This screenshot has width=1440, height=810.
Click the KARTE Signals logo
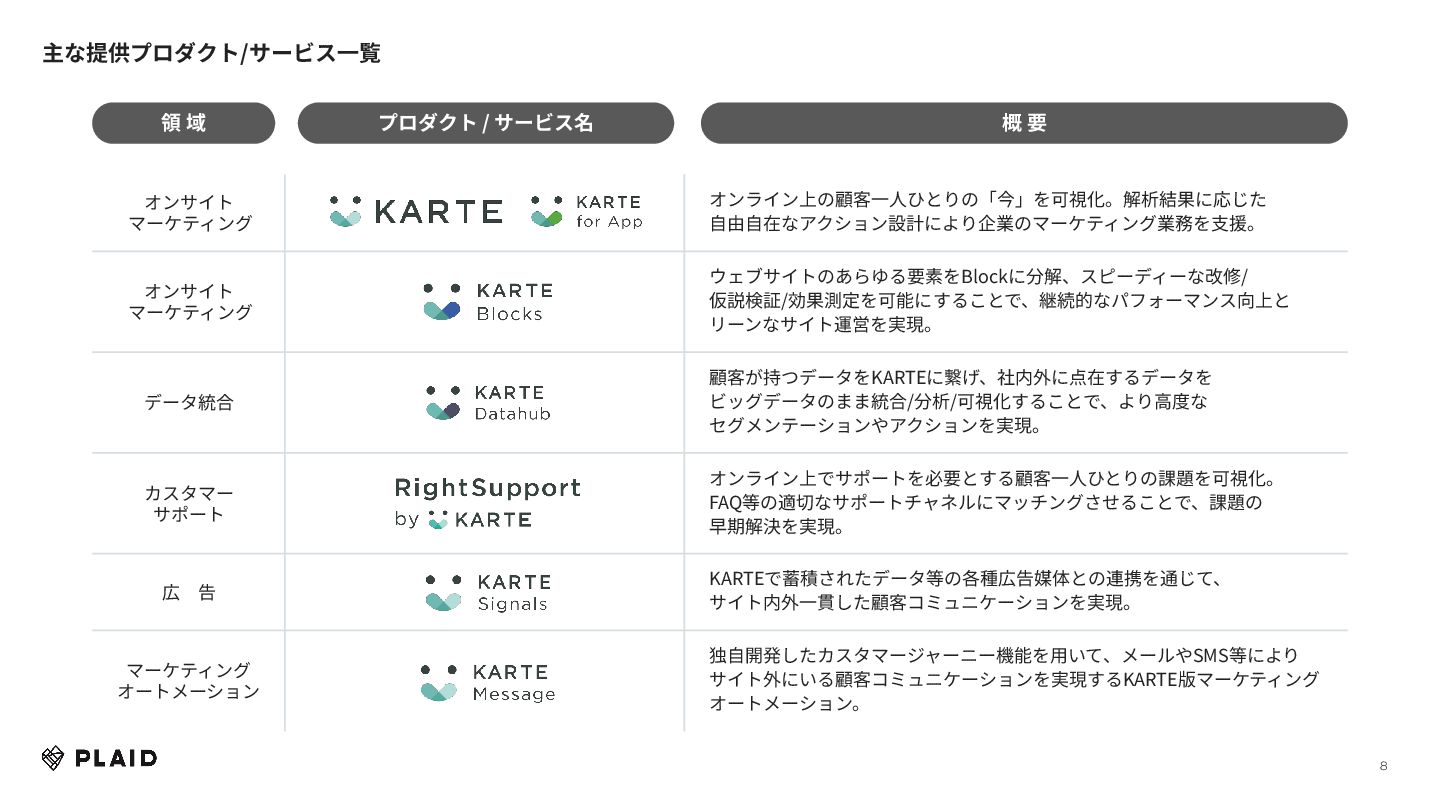point(487,592)
